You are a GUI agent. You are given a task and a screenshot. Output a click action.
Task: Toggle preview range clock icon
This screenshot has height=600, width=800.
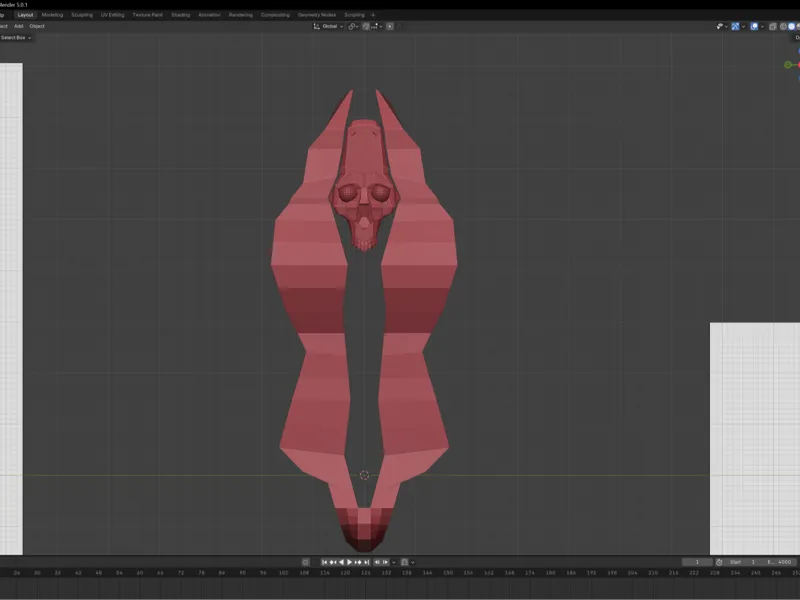click(x=719, y=562)
